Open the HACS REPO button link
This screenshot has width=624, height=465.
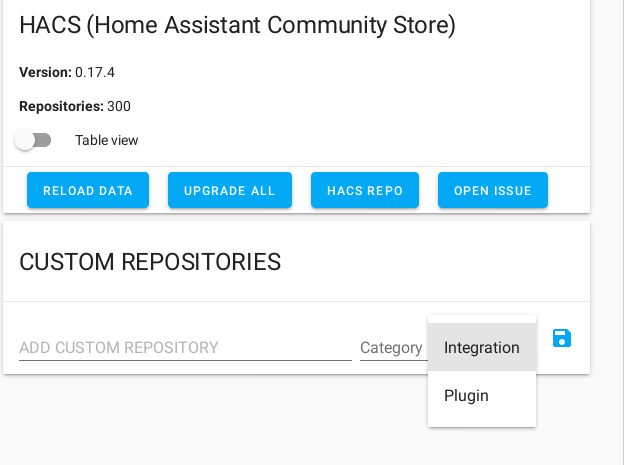click(x=365, y=190)
